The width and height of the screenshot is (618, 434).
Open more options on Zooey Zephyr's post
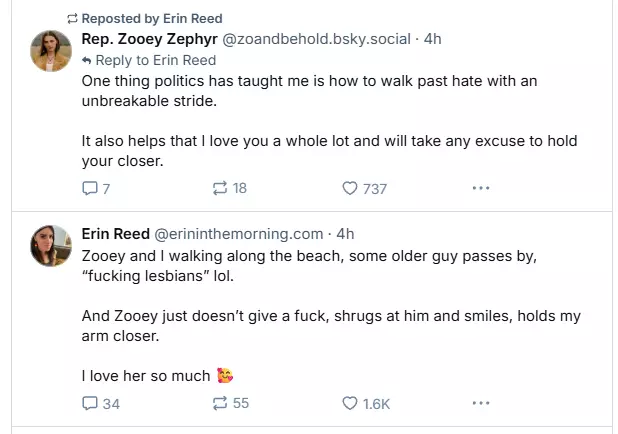(480, 188)
